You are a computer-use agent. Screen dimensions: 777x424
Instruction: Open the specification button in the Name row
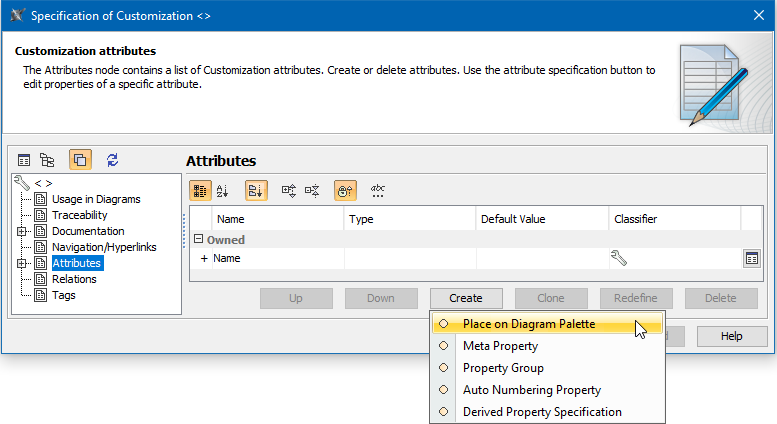tap(751, 258)
